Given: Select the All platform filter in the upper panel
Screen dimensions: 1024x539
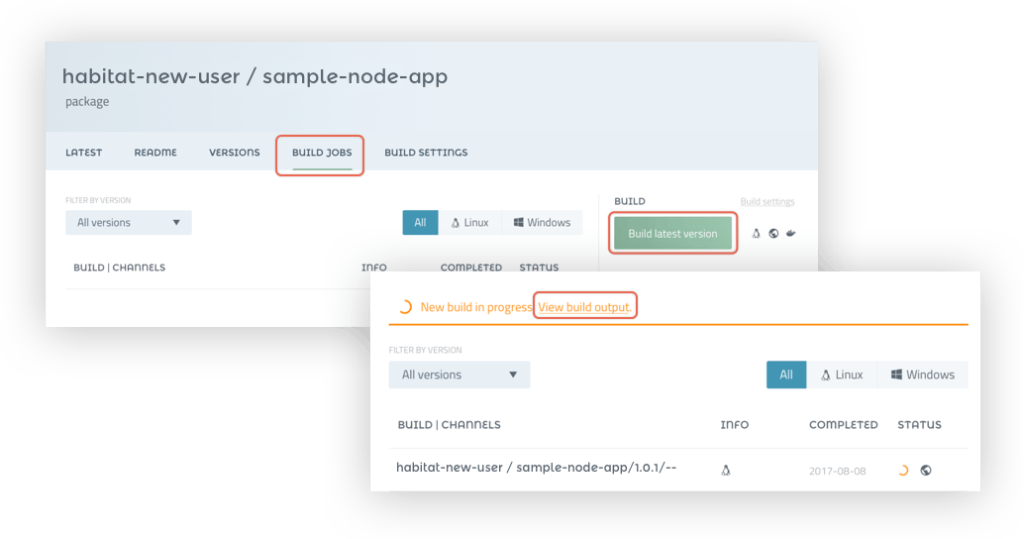Looking at the screenshot, I should pos(420,223).
